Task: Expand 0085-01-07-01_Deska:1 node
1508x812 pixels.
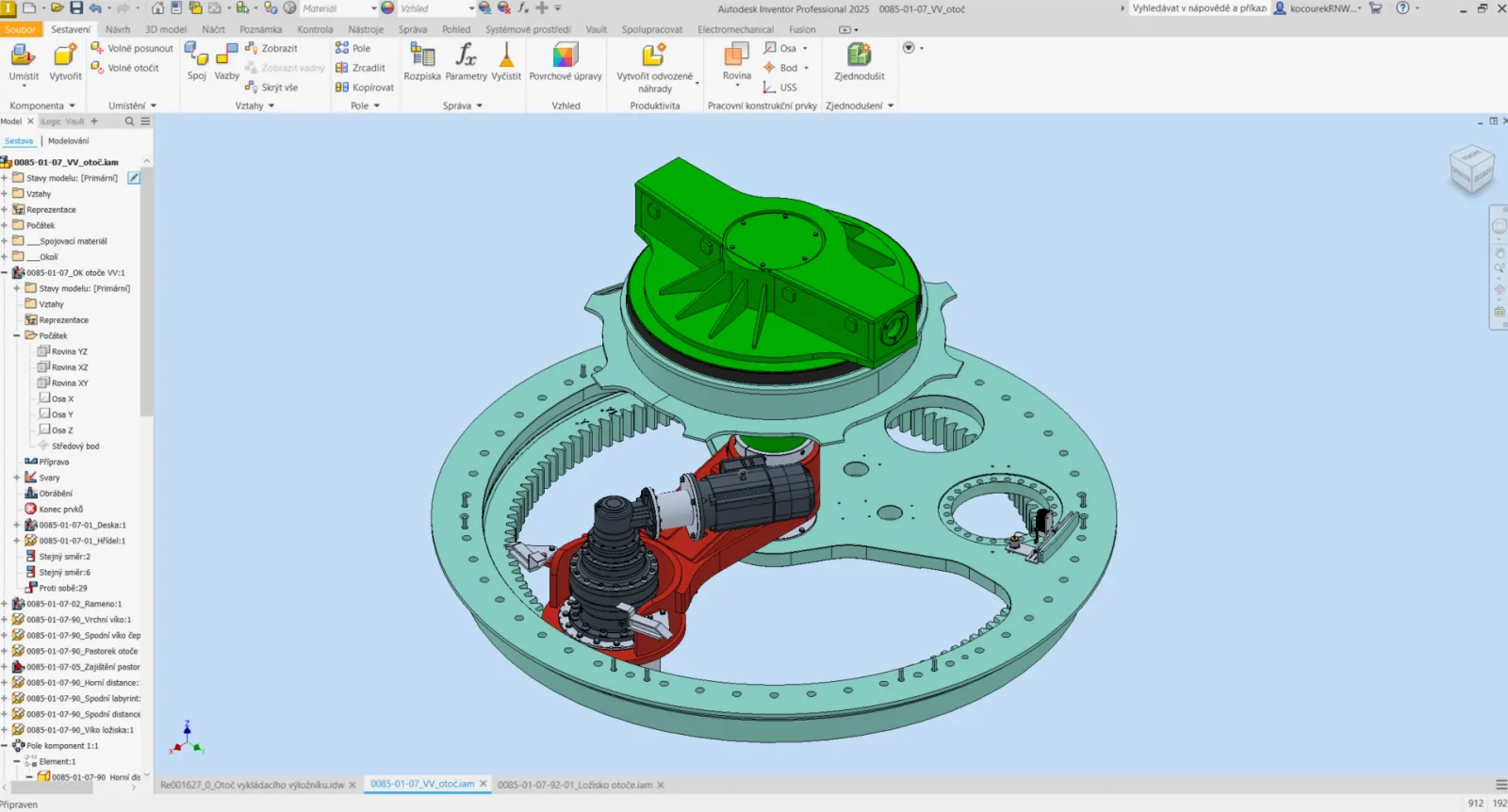Action: coord(17,525)
